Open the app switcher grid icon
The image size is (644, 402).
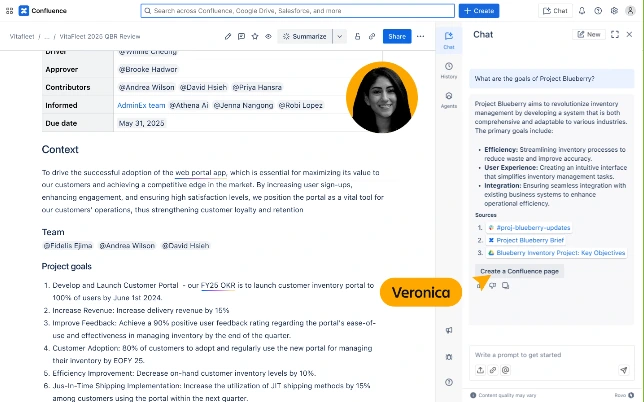click(9, 11)
